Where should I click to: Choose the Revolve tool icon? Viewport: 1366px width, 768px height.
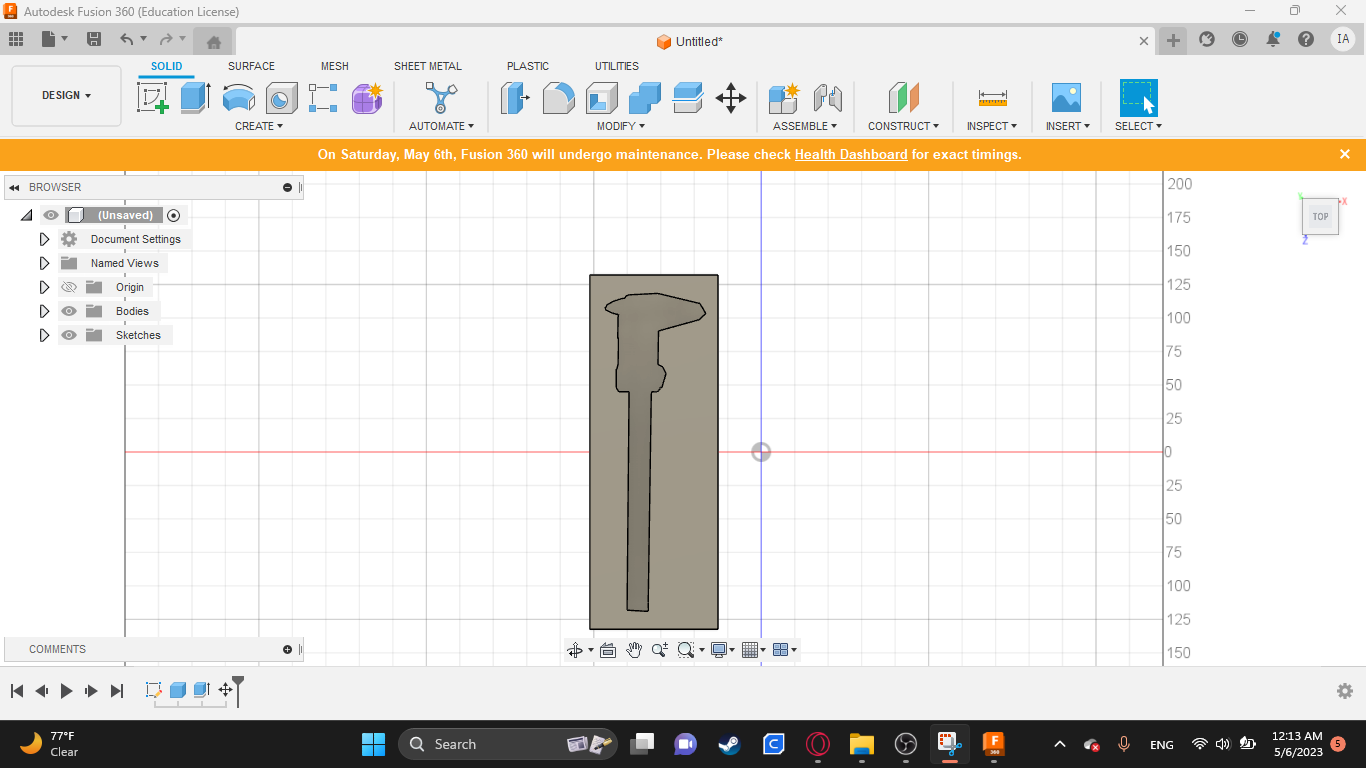tap(238, 98)
